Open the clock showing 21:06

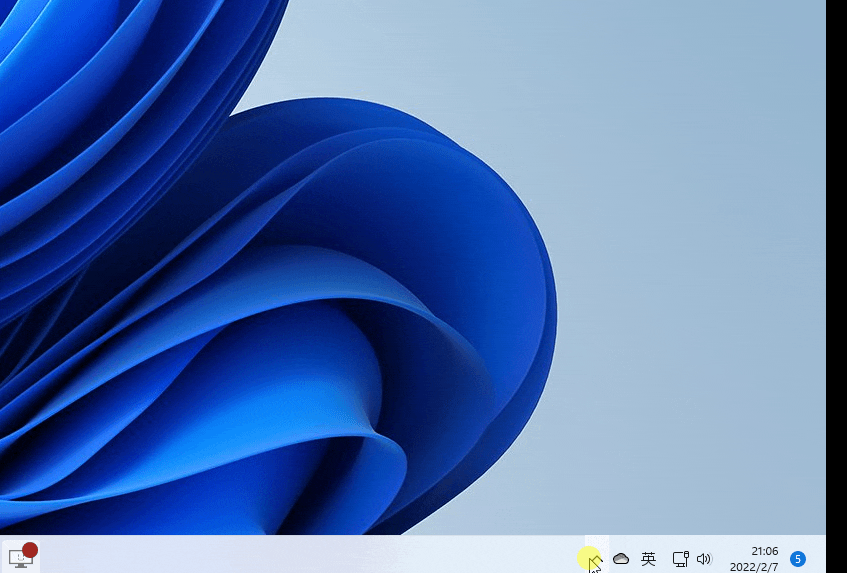[x=764, y=551]
